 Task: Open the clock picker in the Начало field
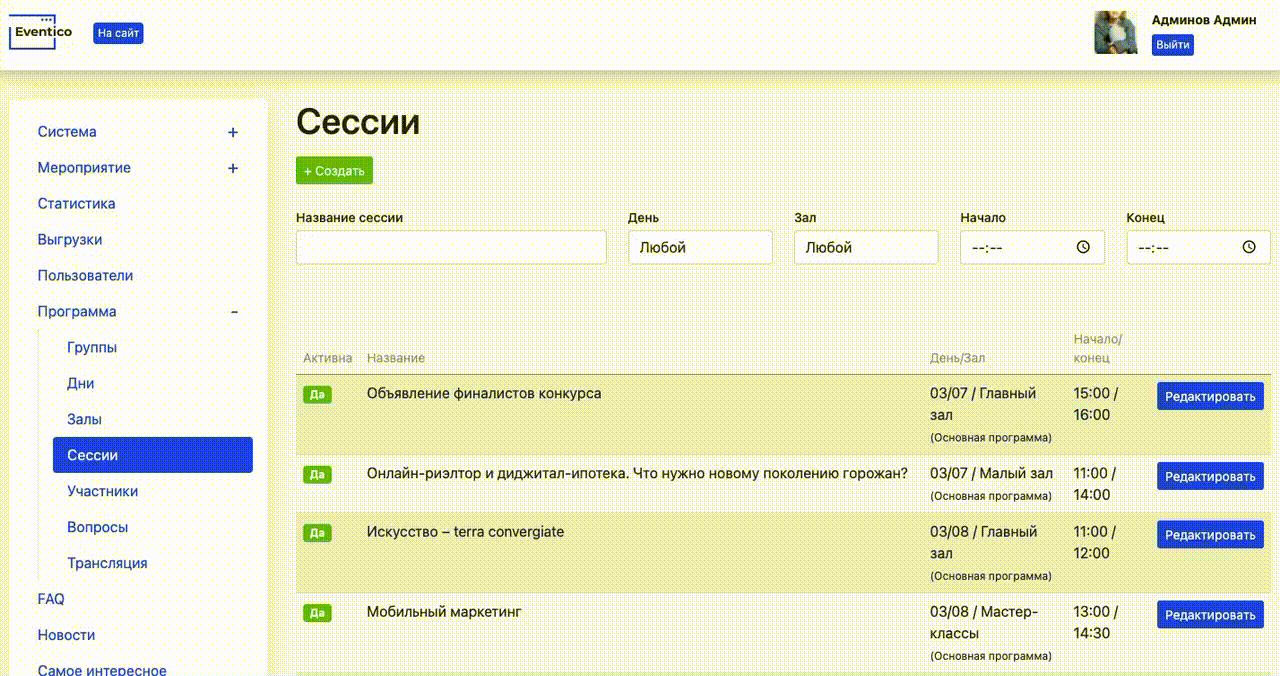(1082, 246)
